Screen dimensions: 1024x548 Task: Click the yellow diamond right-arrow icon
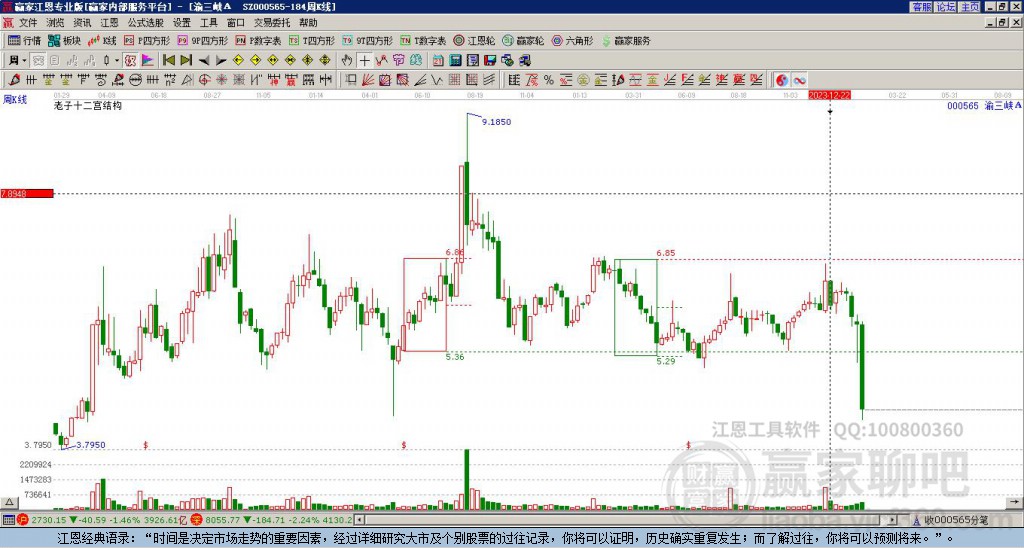(255, 61)
